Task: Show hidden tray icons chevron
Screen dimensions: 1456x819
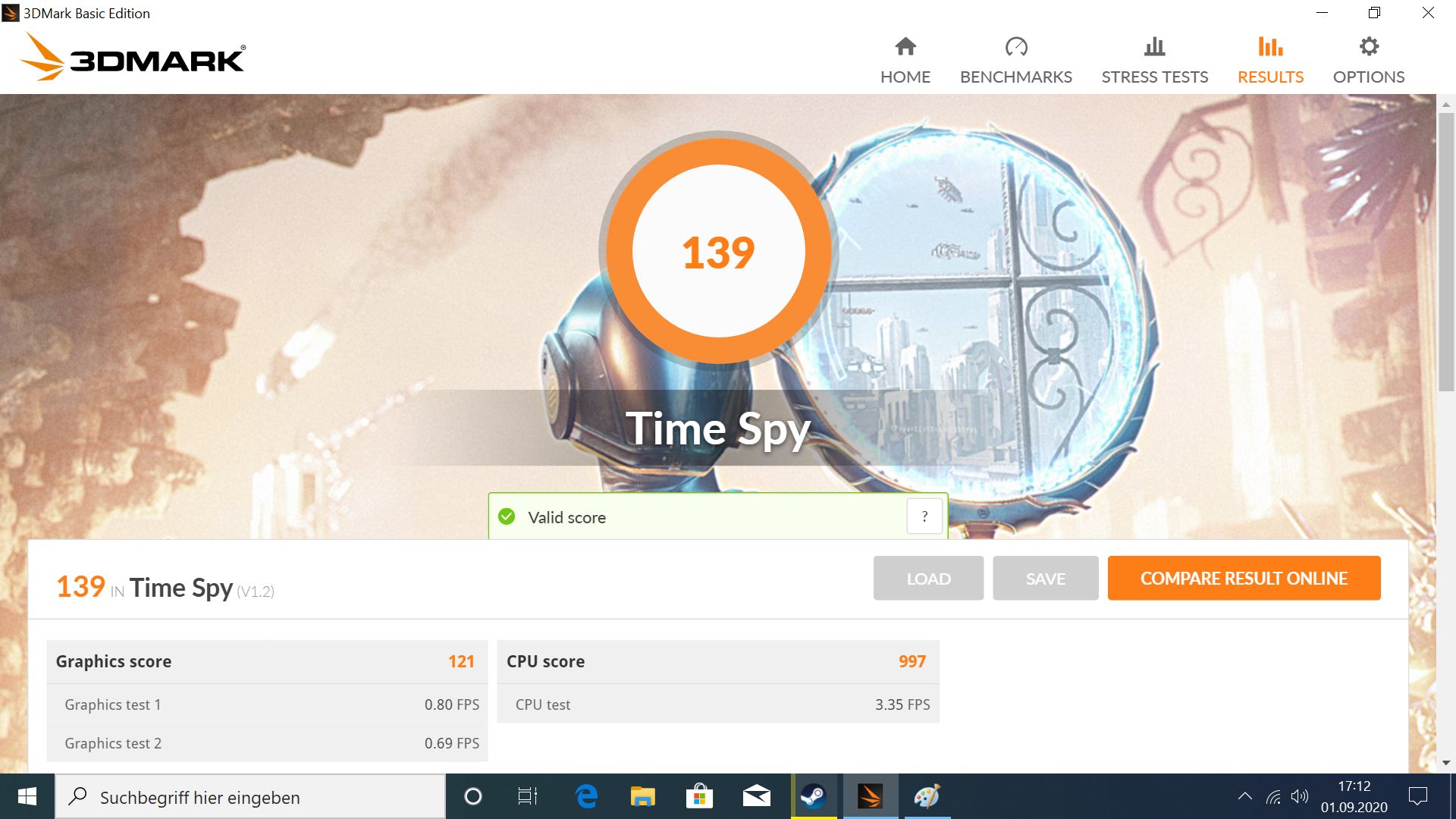Action: tap(1244, 796)
